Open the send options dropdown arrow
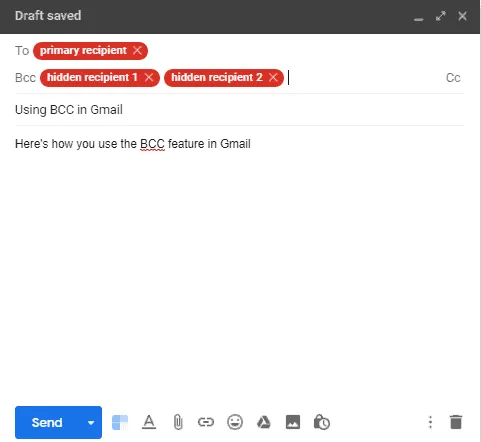 (x=91, y=423)
